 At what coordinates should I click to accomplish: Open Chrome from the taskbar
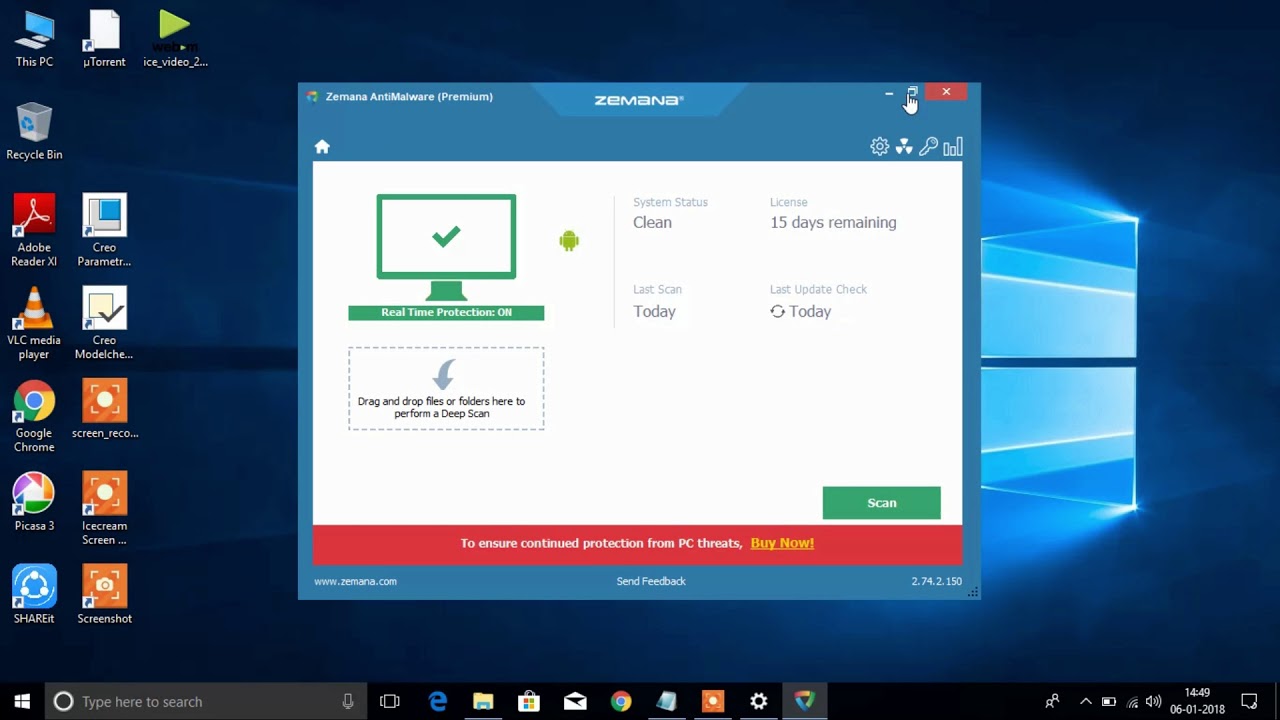point(621,701)
